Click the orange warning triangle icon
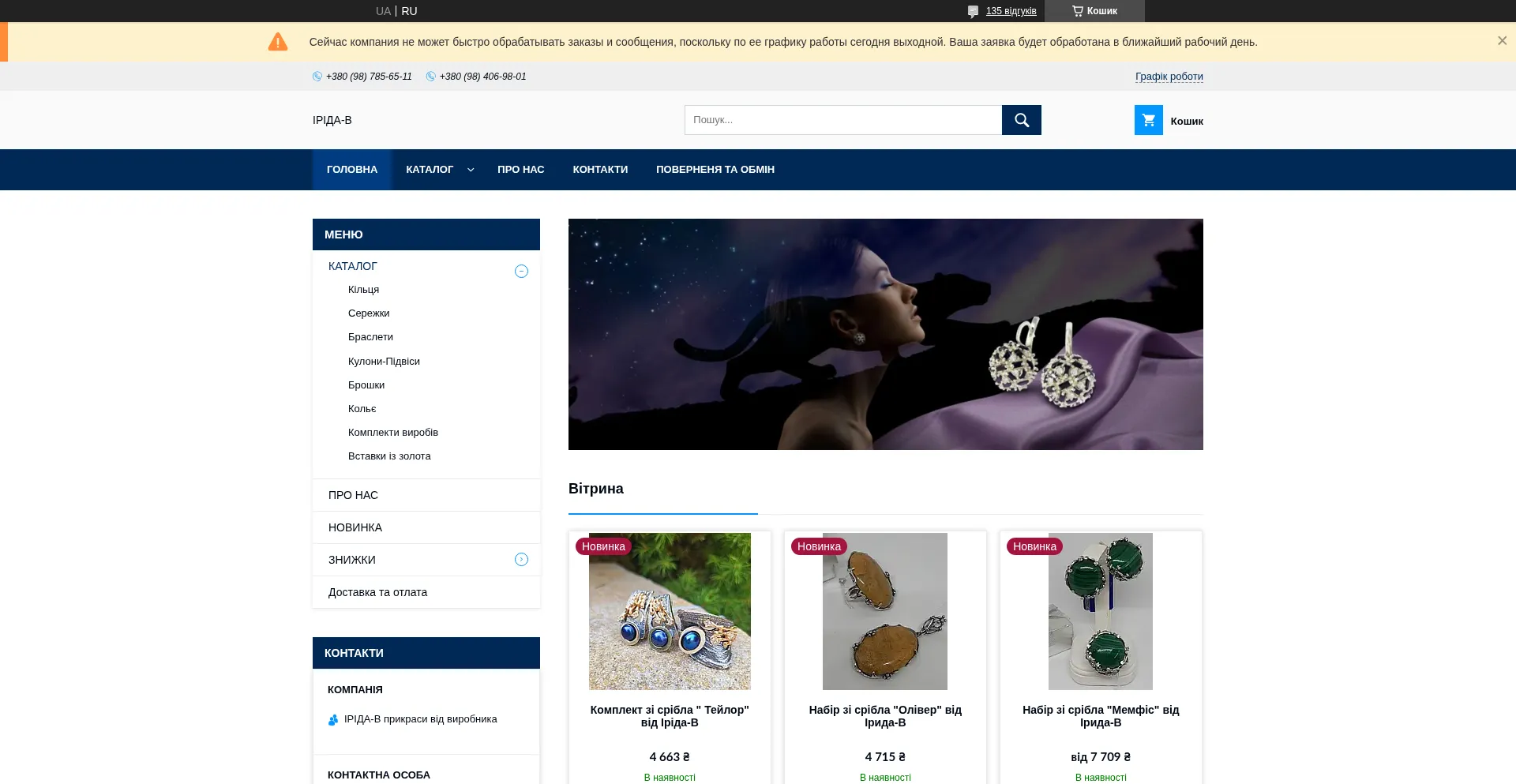The height and width of the screenshot is (784, 1516). tap(278, 42)
